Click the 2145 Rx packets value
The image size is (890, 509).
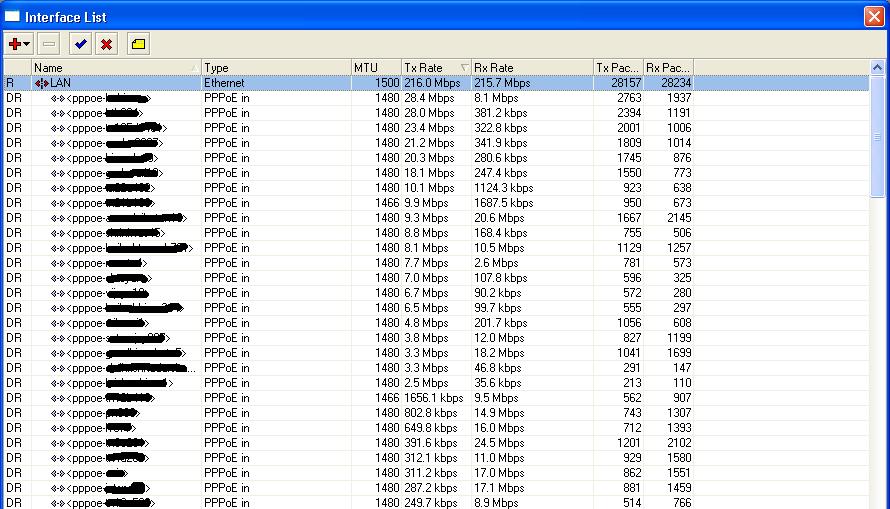tap(679, 218)
